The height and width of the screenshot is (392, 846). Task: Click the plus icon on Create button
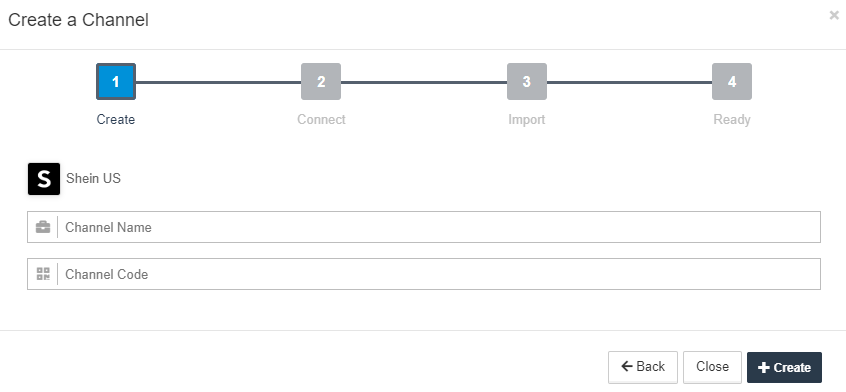tap(763, 368)
